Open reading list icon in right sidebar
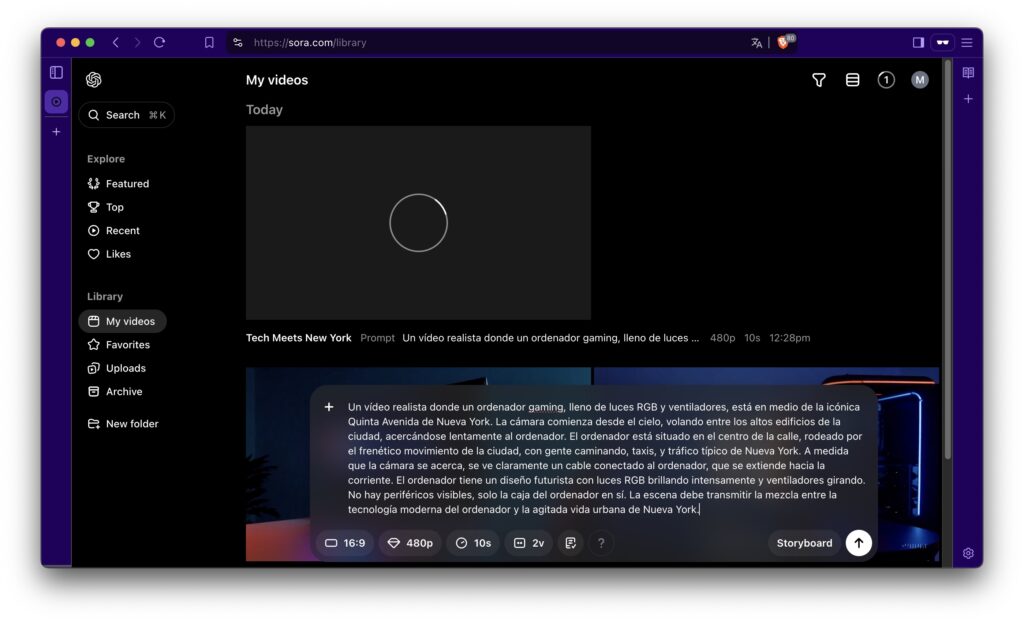Image resolution: width=1024 pixels, height=622 pixels. point(968,73)
